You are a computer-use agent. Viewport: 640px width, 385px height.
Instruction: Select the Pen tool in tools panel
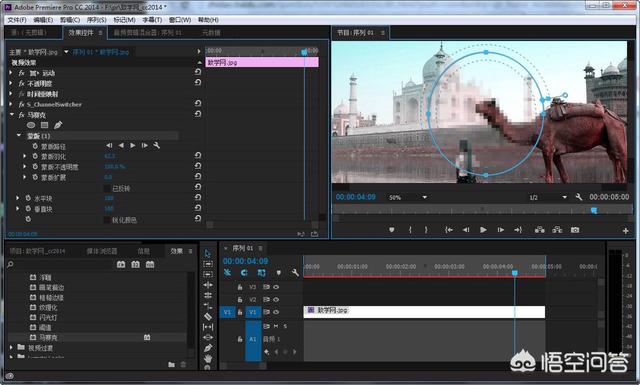click(208, 348)
